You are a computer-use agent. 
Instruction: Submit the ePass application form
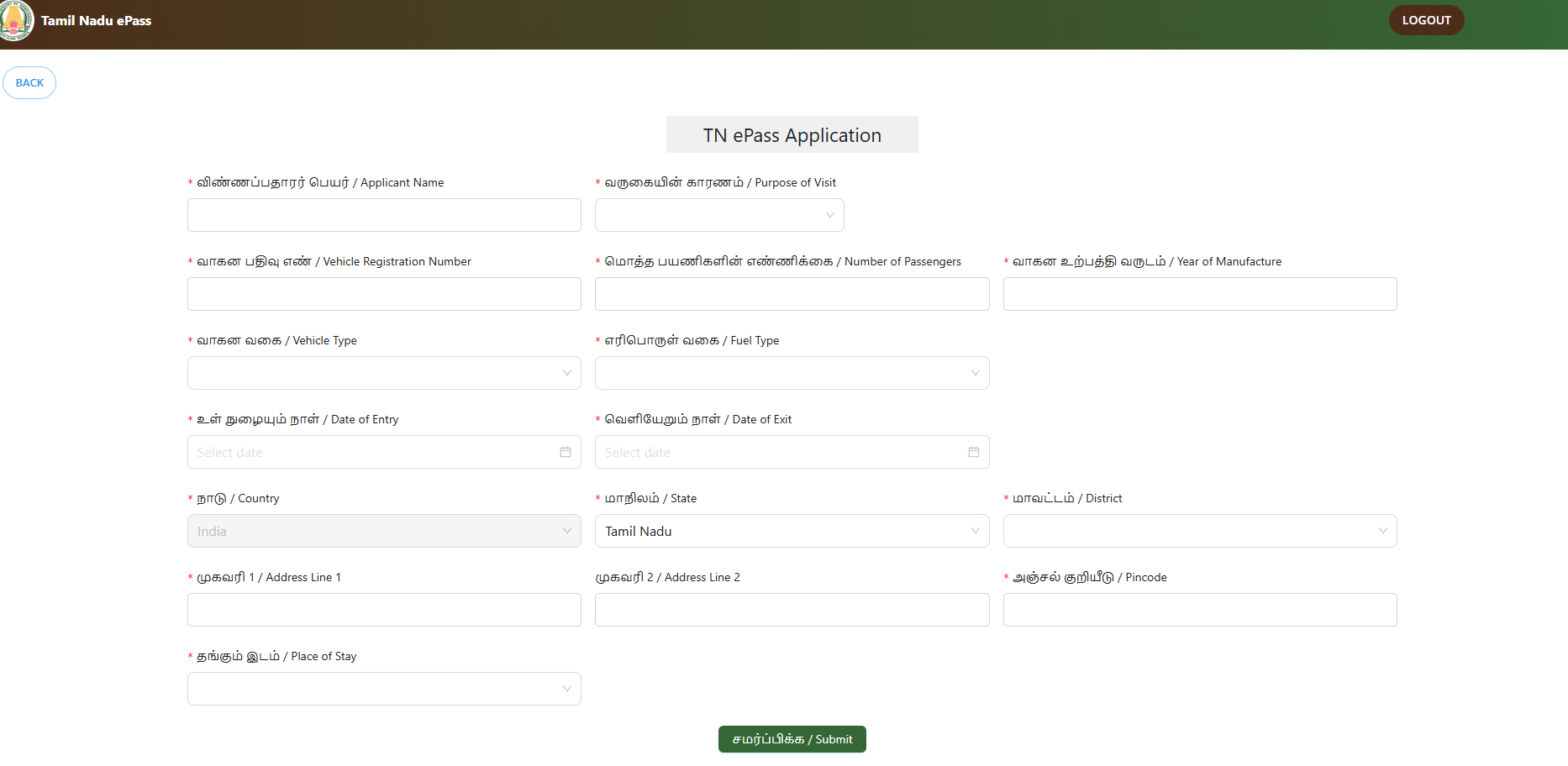click(792, 739)
